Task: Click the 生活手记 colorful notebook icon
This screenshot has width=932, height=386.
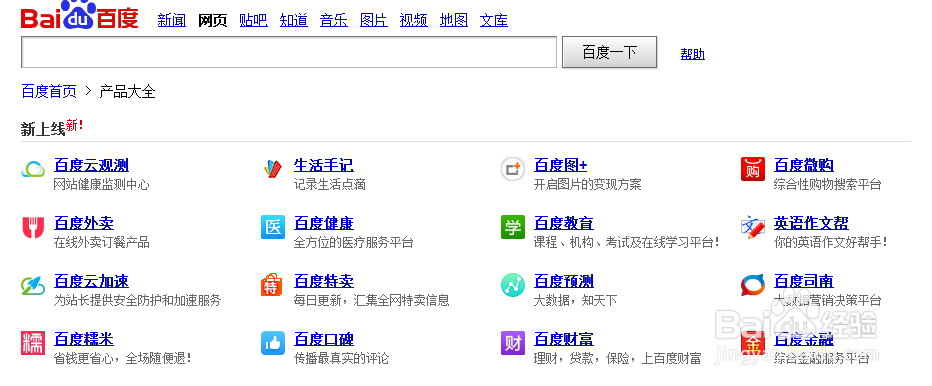Action: (273, 170)
